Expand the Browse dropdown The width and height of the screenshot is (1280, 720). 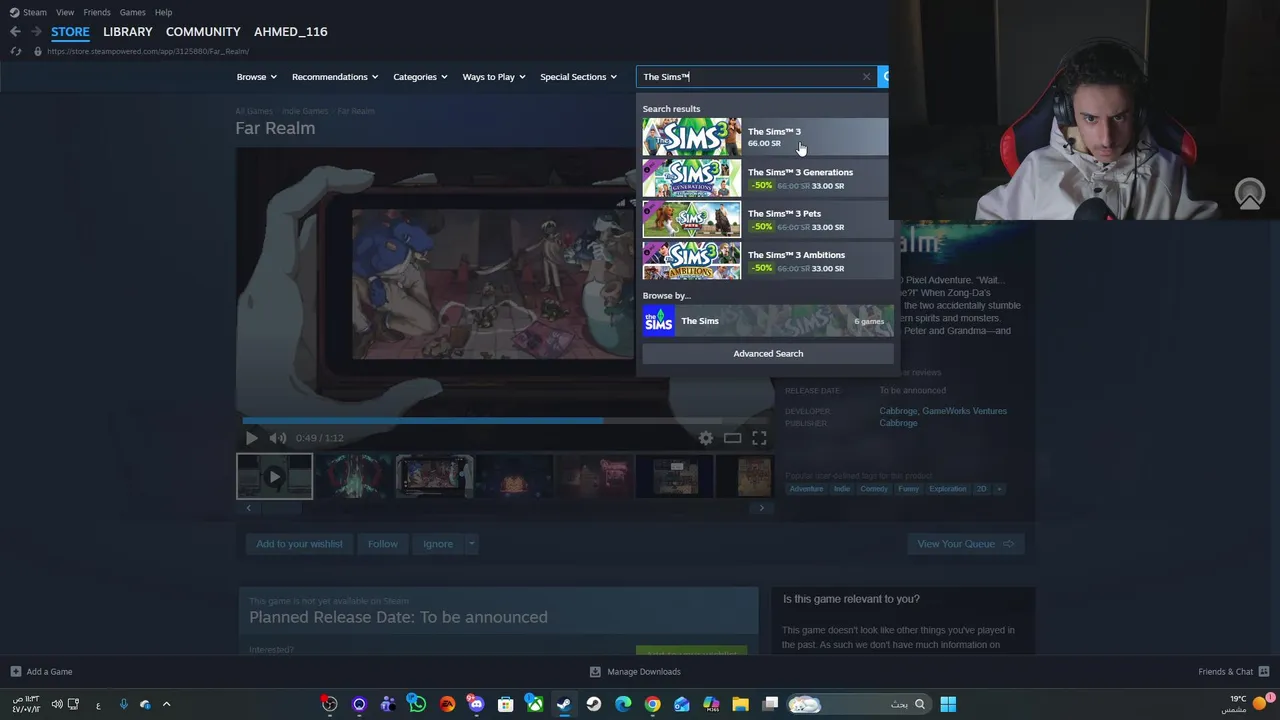257,77
